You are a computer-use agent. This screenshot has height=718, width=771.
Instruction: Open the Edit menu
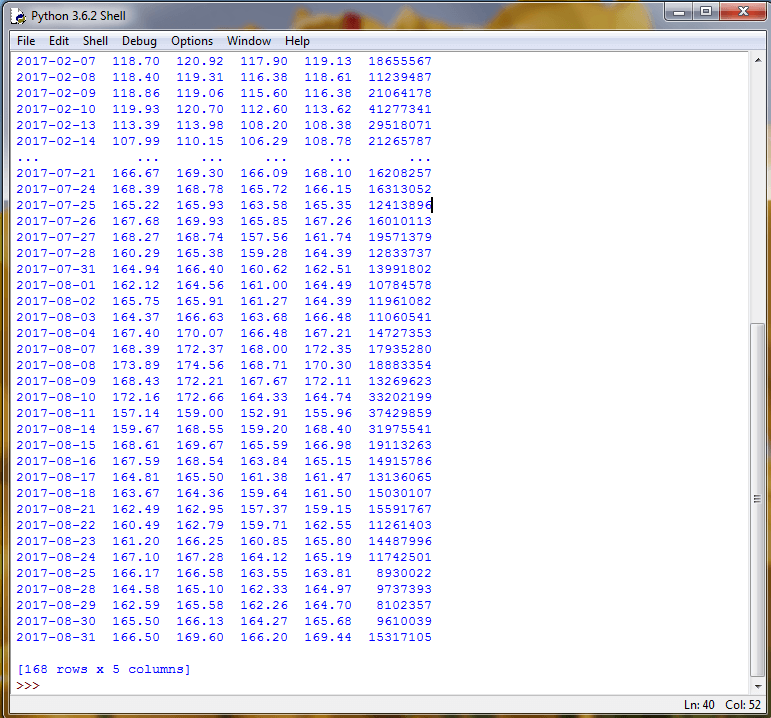(x=59, y=41)
